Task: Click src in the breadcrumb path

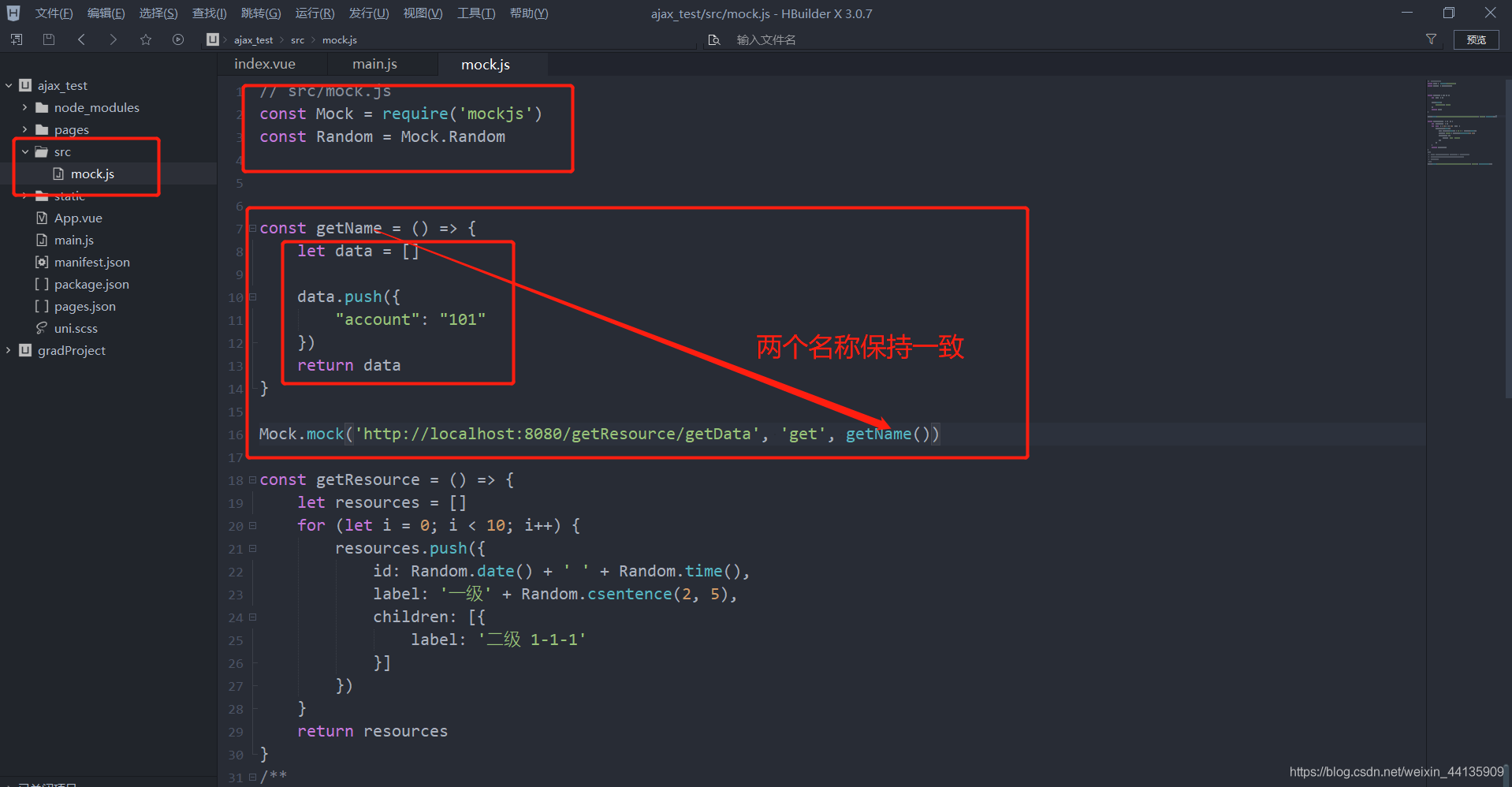Action: [297, 40]
